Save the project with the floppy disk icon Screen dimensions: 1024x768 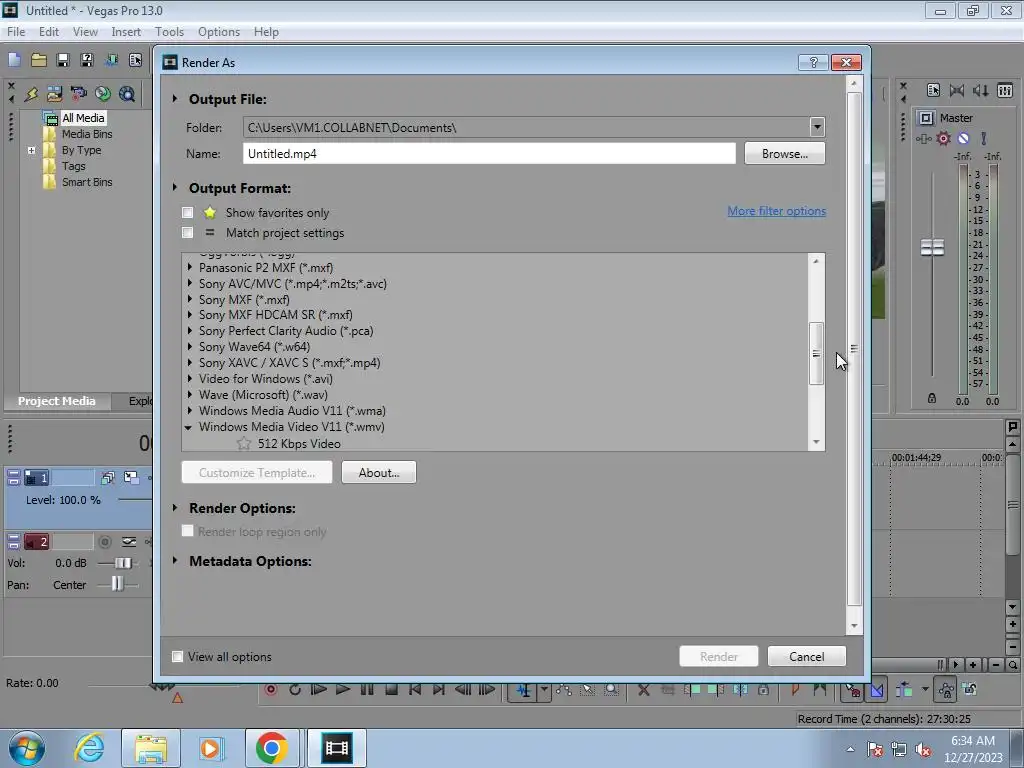63,61
